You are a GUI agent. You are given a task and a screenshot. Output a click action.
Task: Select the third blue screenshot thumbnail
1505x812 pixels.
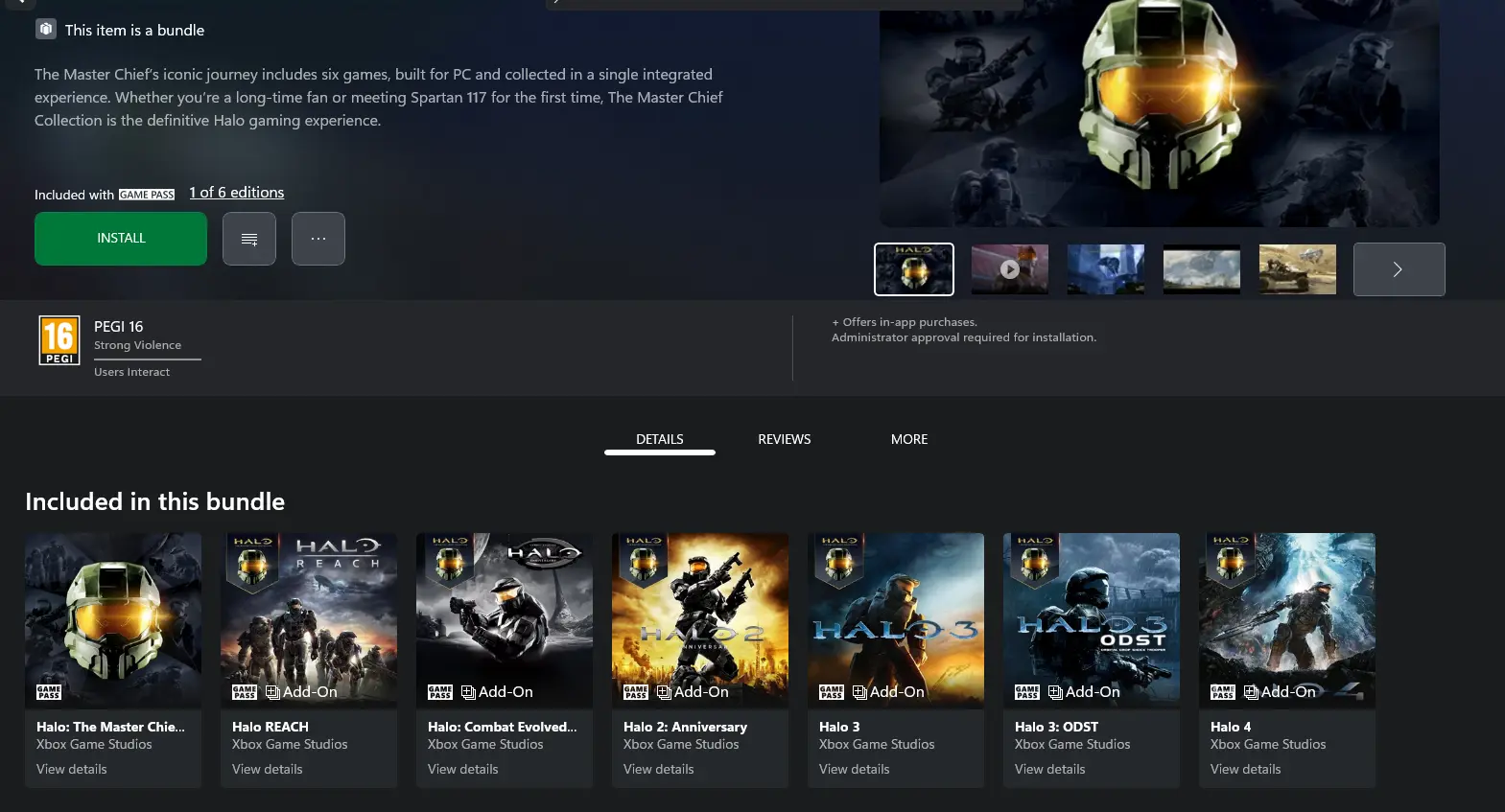click(1106, 269)
